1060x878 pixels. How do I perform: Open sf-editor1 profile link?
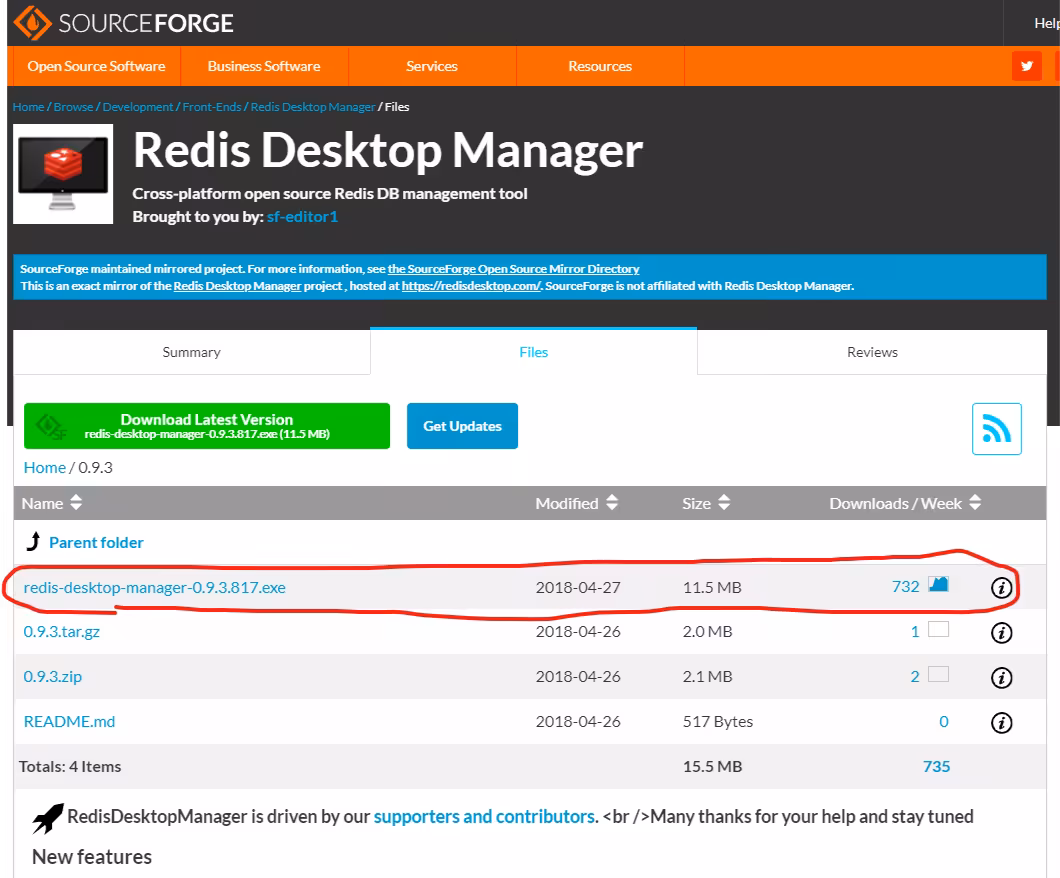[302, 217]
